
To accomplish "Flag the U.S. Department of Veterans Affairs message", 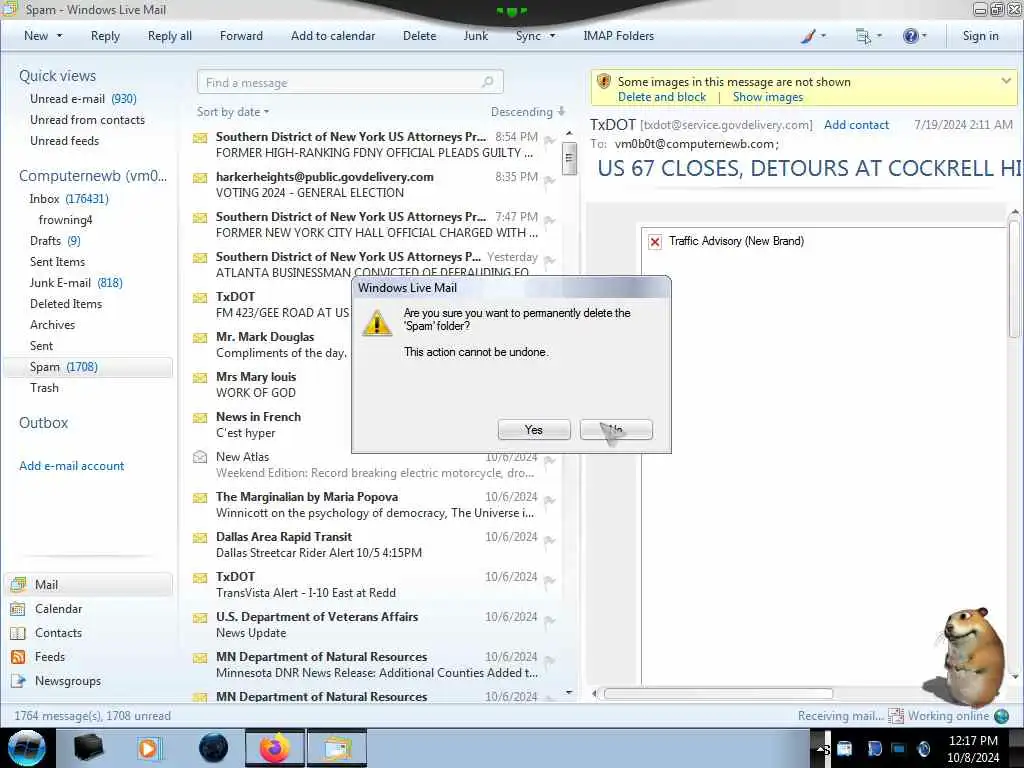I will [550, 620].
